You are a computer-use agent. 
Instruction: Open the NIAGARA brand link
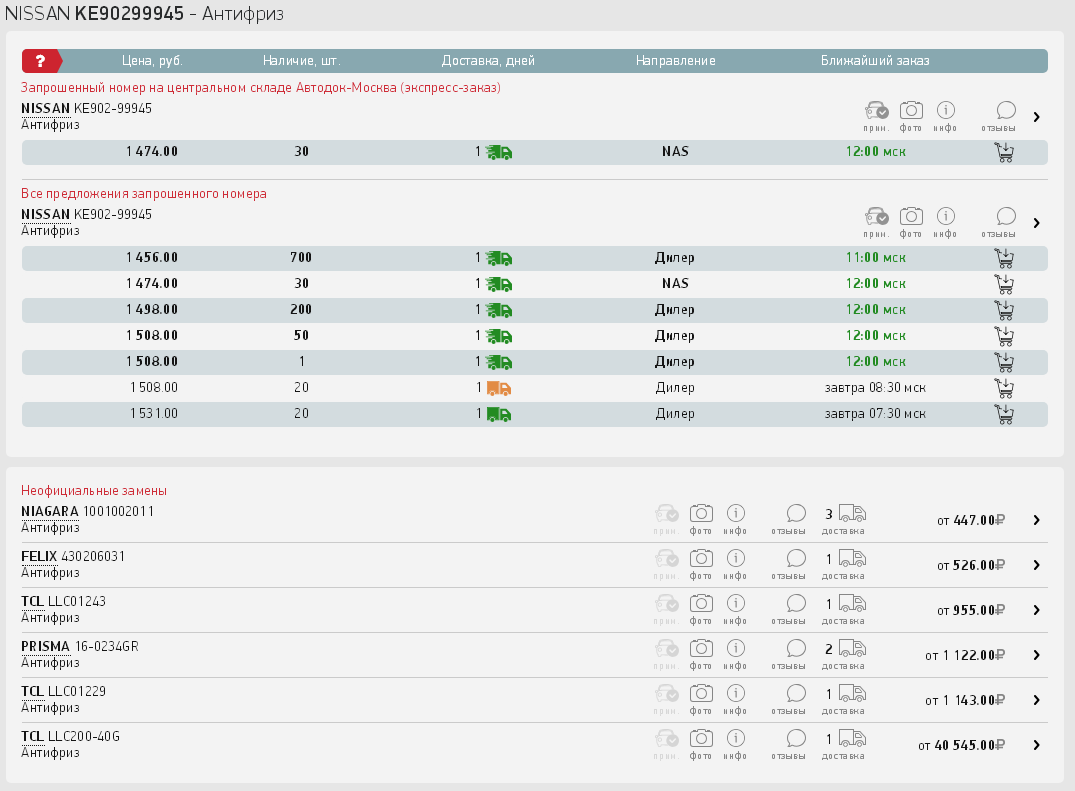click(50, 512)
